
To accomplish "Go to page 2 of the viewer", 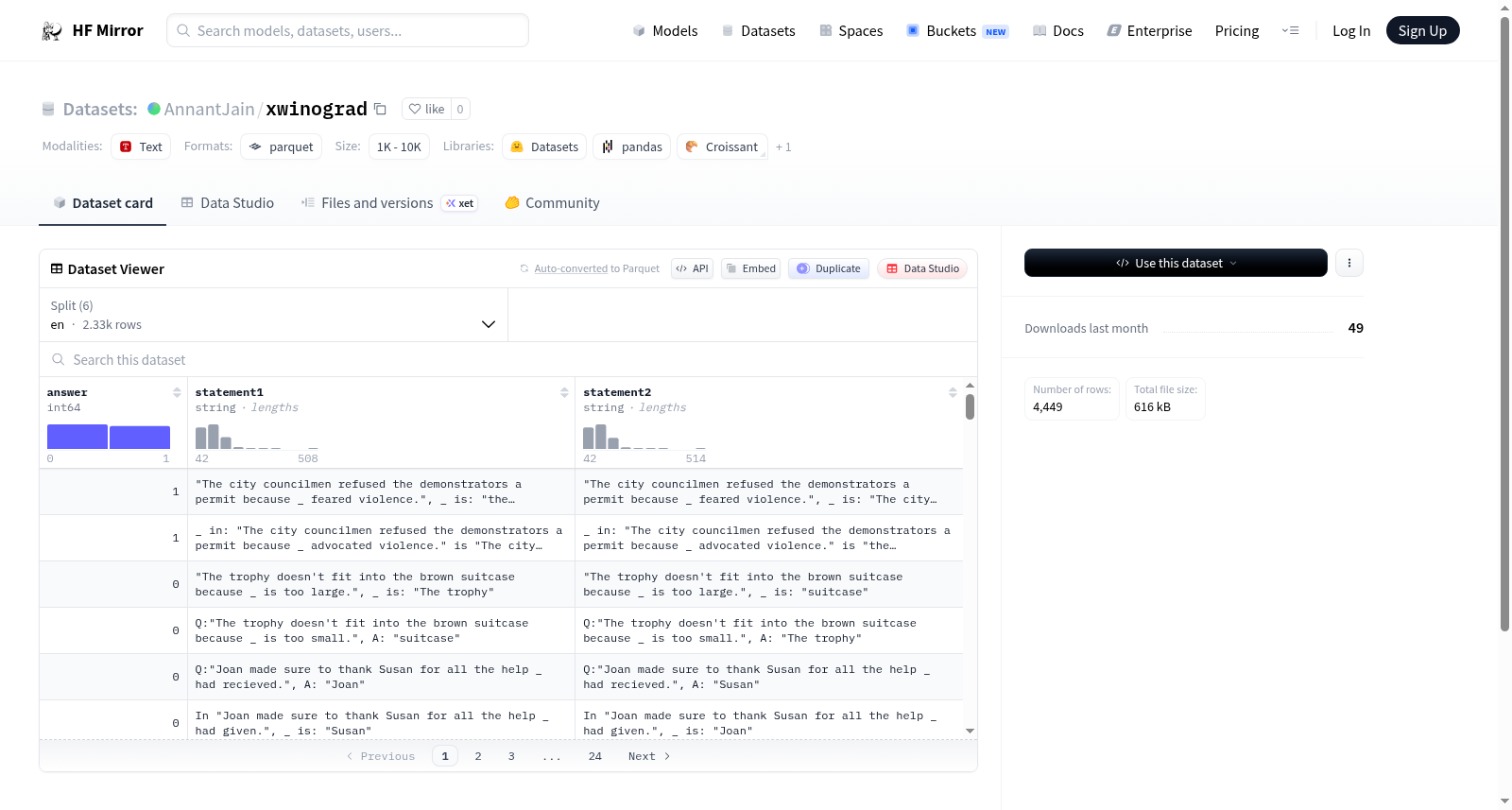I will pyautogui.click(x=478, y=756).
